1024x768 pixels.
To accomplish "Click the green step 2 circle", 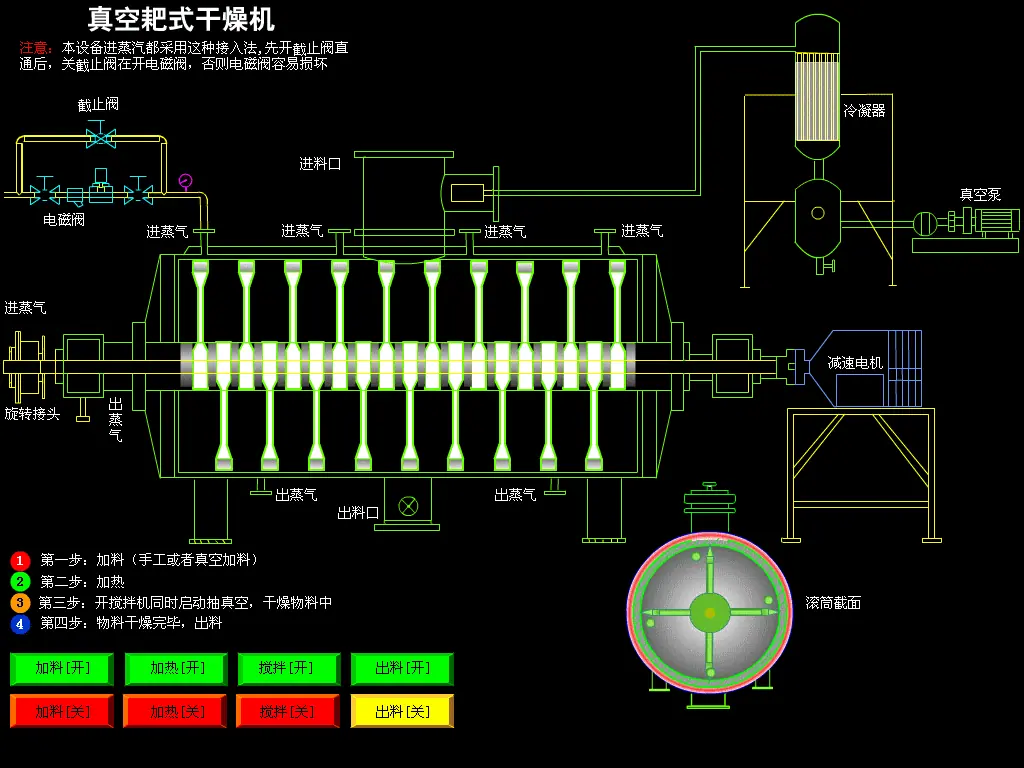I will tap(20, 581).
